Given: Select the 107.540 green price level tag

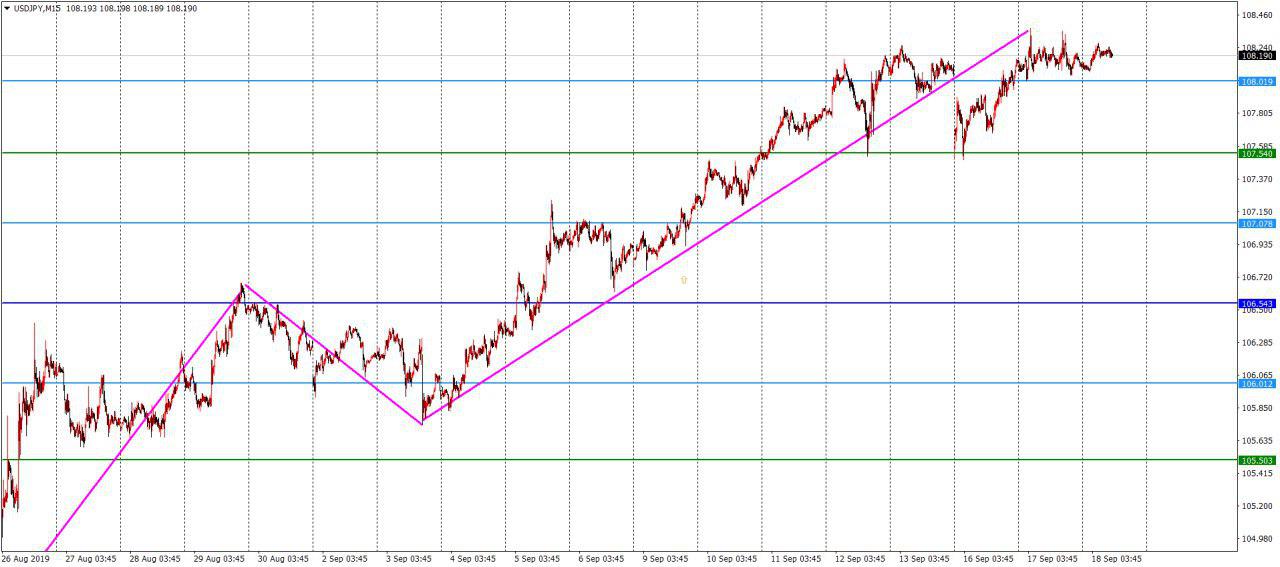Looking at the screenshot, I should click(x=1257, y=153).
